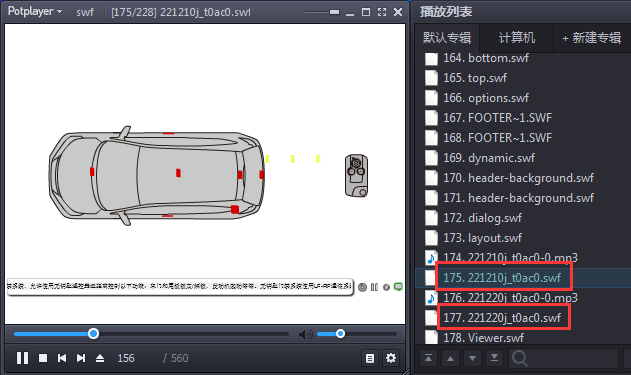Select playlist item 167. FOOTER~1.SWF
The image size is (631, 375).
497,118
